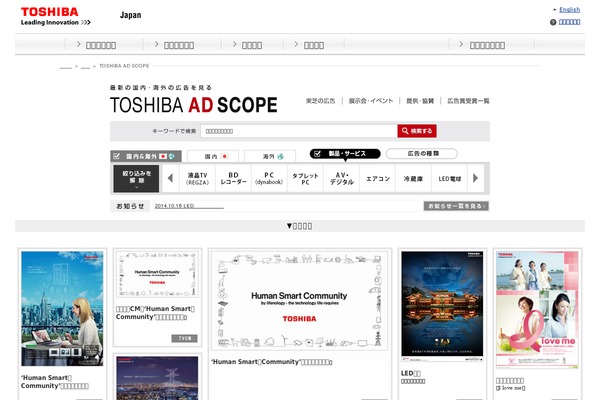Open the small Human Smart Community thumbnail above the TVCM tag
The image size is (600, 400).
pyautogui.click(x=157, y=274)
